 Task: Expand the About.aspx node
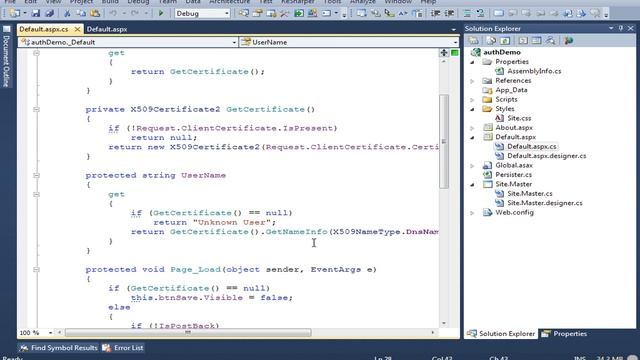click(473, 128)
